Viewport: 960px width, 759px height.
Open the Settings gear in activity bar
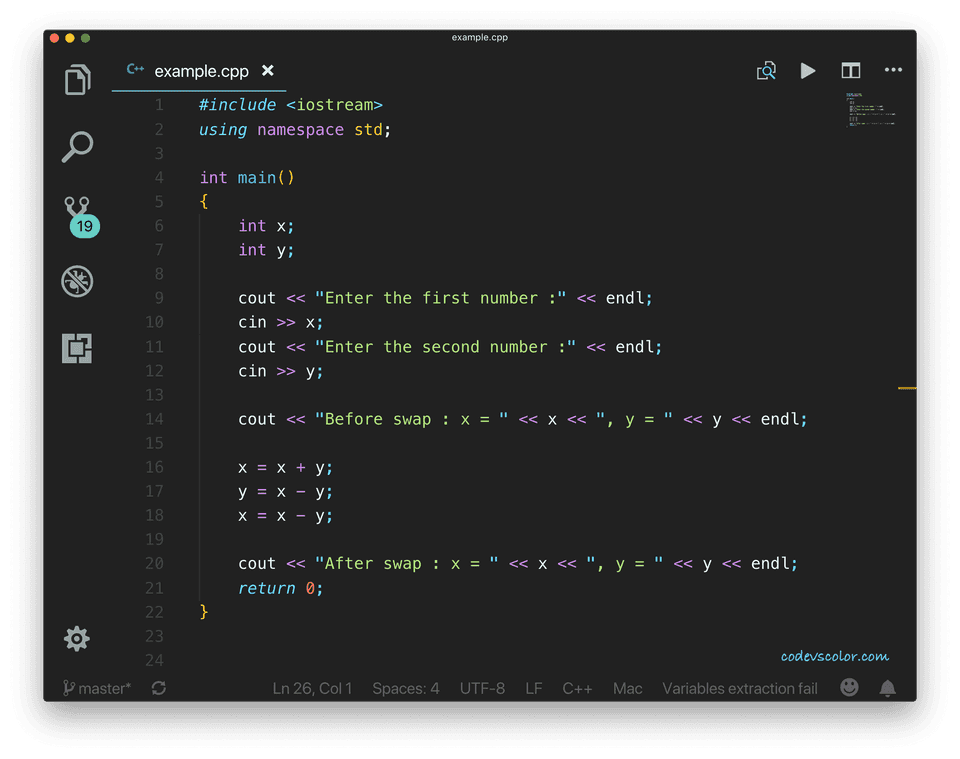(77, 638)
